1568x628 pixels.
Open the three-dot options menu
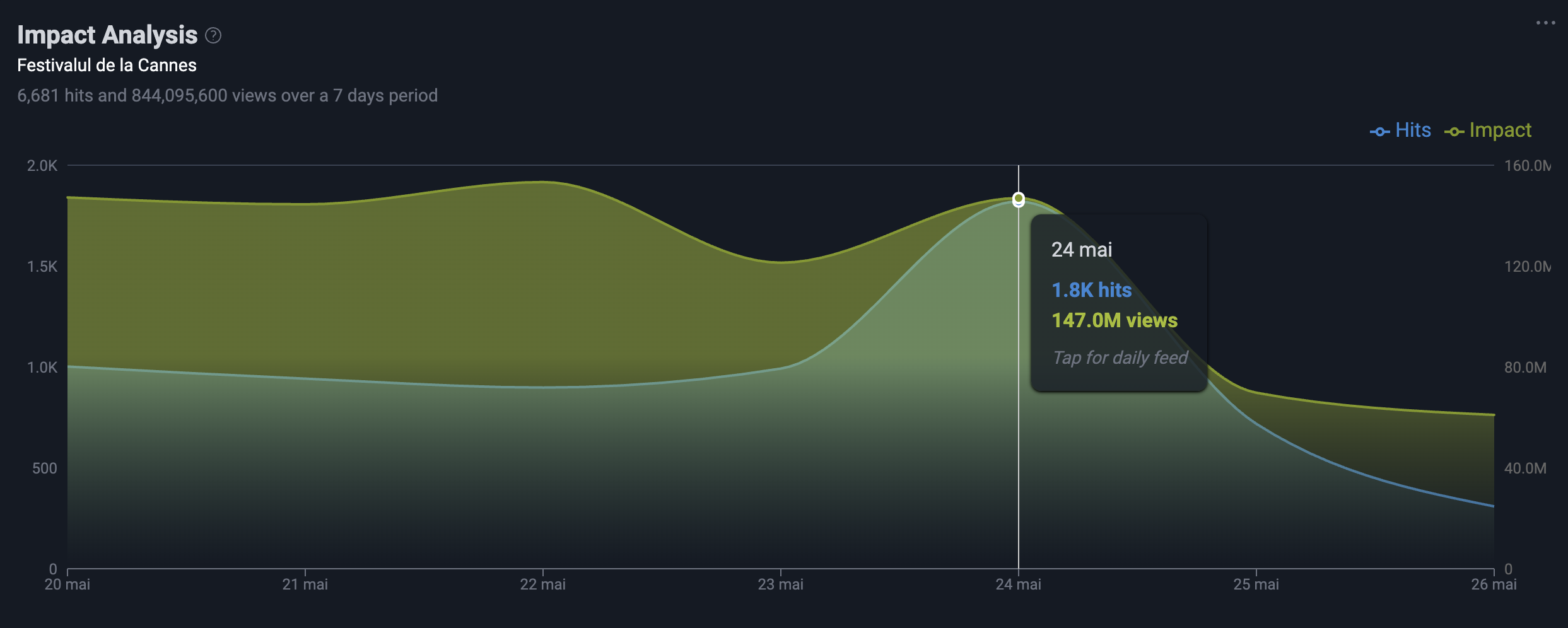point(1545,23)
